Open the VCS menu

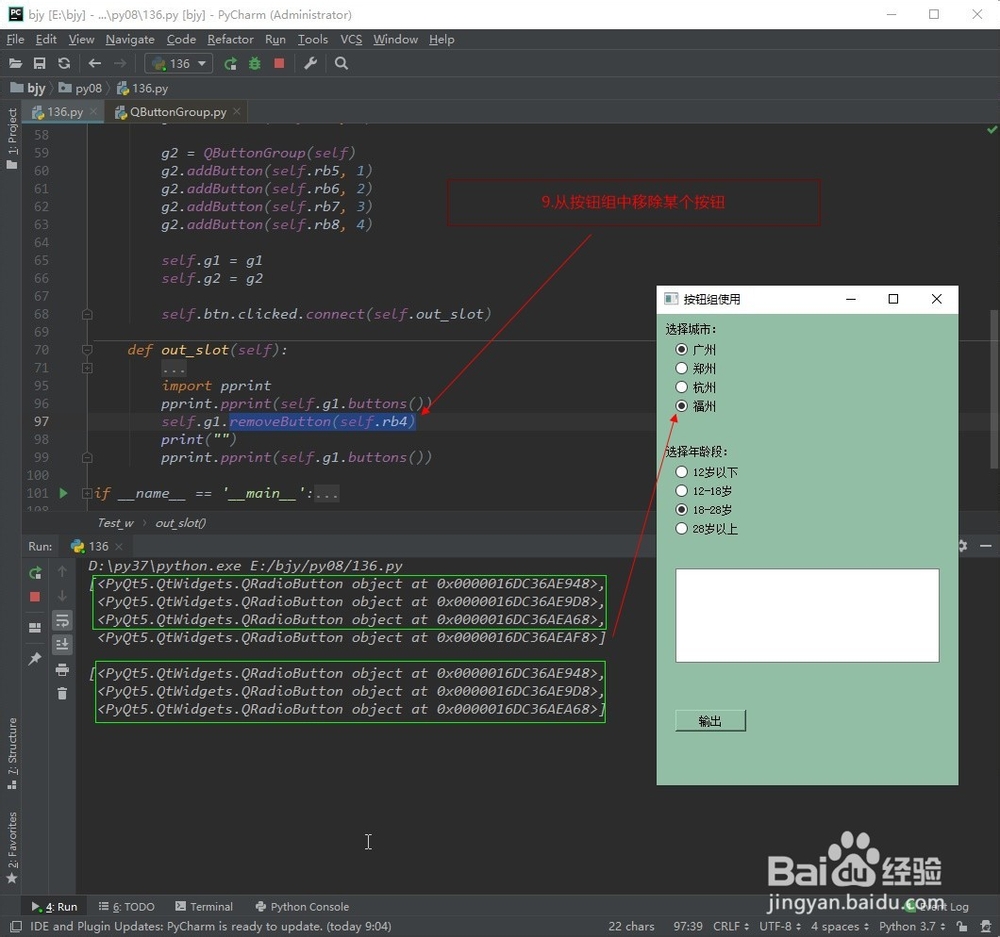tap(351, 40)
